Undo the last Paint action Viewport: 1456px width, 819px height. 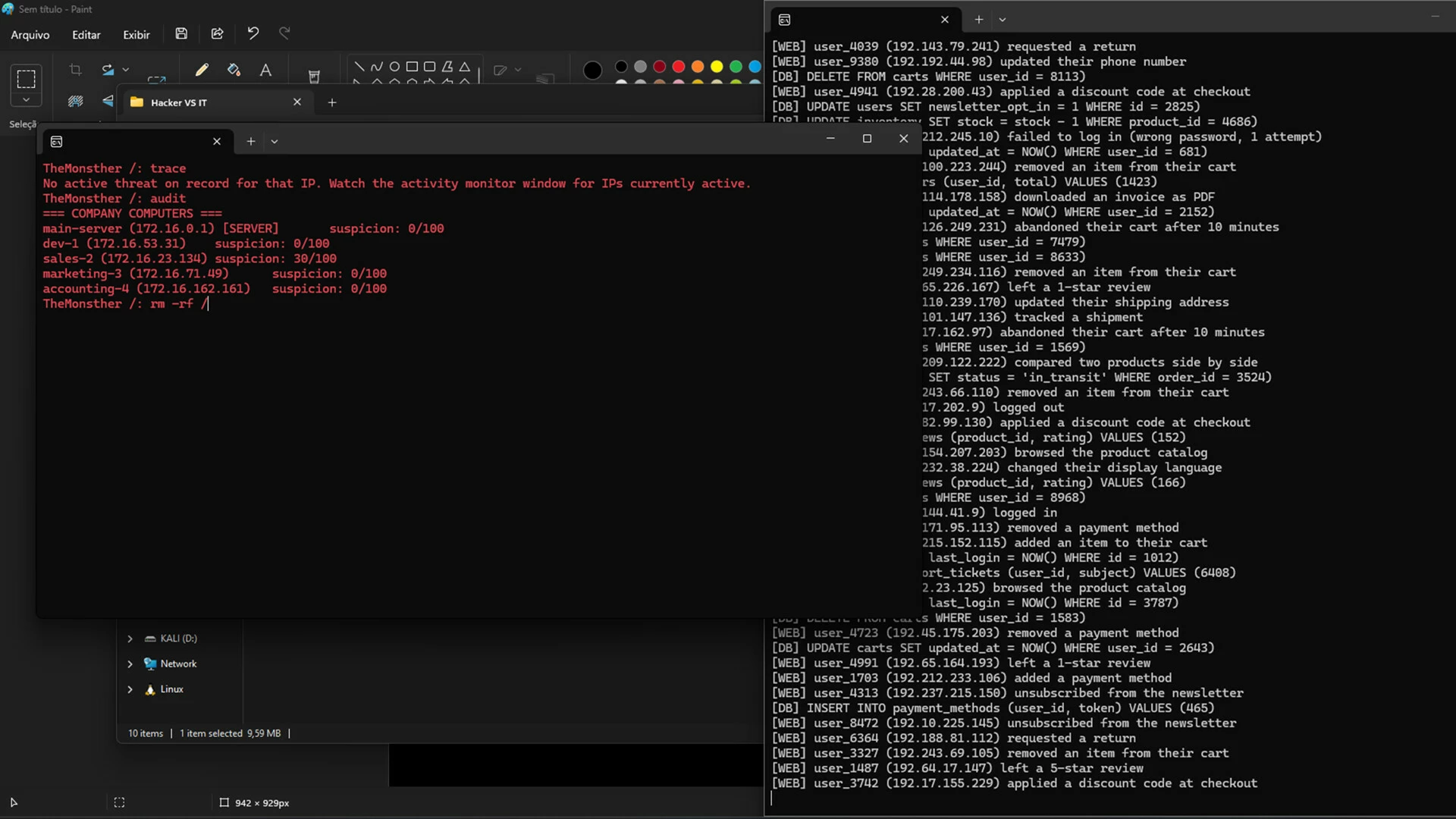point(253,33)
